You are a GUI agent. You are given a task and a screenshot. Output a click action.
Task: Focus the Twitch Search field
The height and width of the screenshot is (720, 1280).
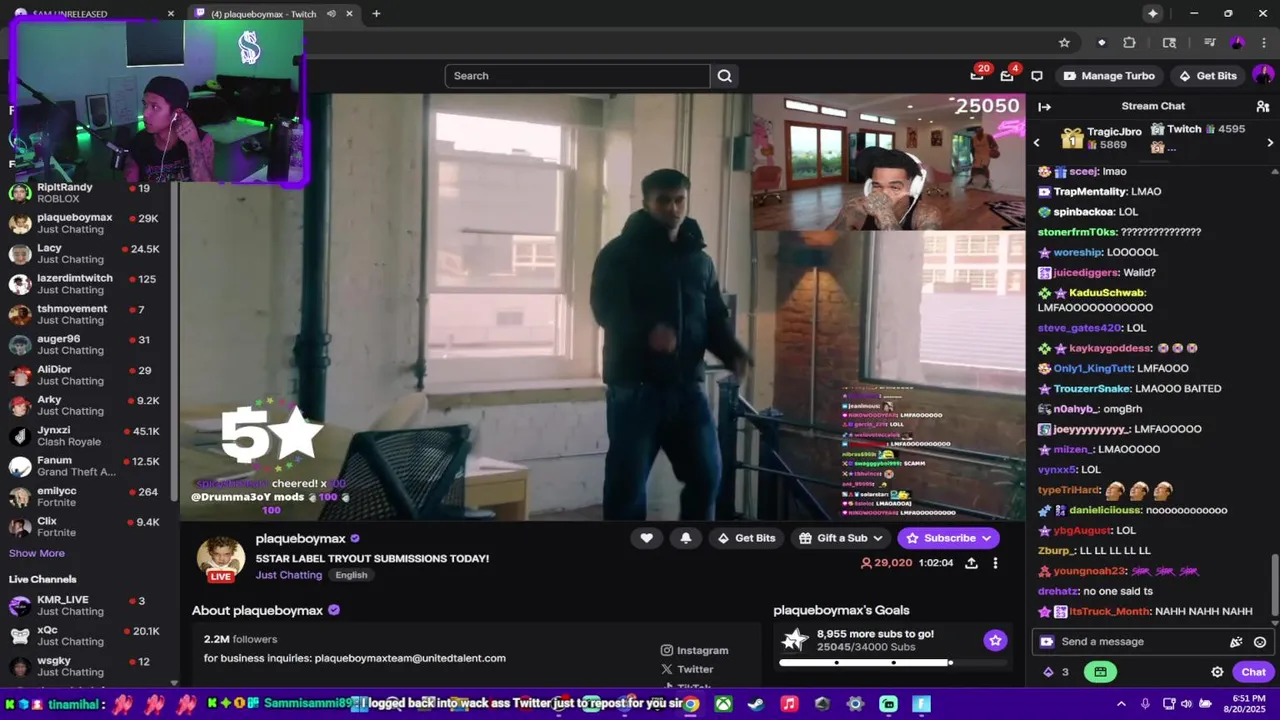coord(578,76)
